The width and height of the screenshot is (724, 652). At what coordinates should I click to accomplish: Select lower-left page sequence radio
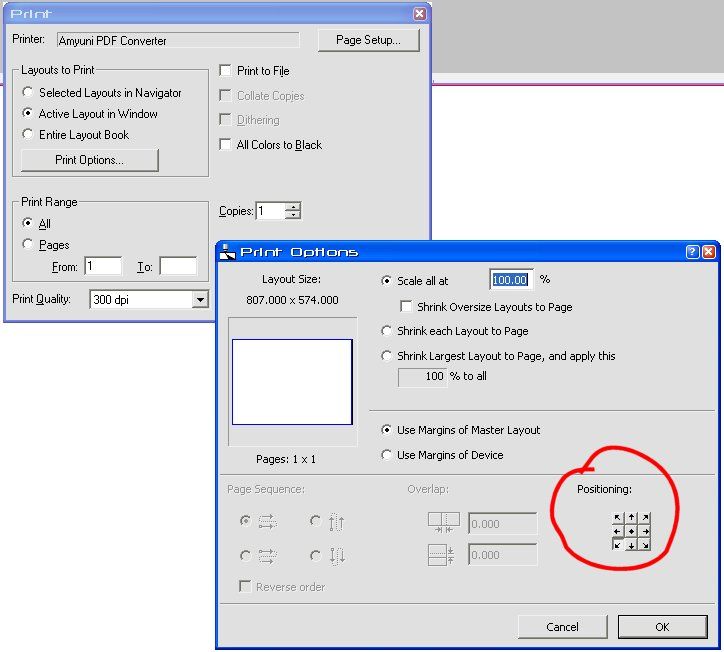[x=245, y=555]
